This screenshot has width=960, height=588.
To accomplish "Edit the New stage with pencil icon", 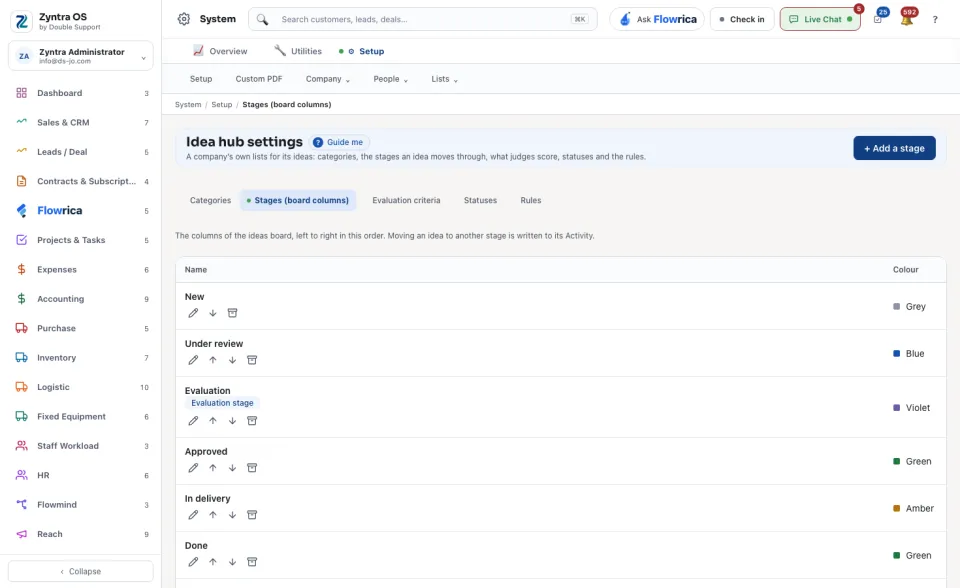I will [x=193, y=313].
